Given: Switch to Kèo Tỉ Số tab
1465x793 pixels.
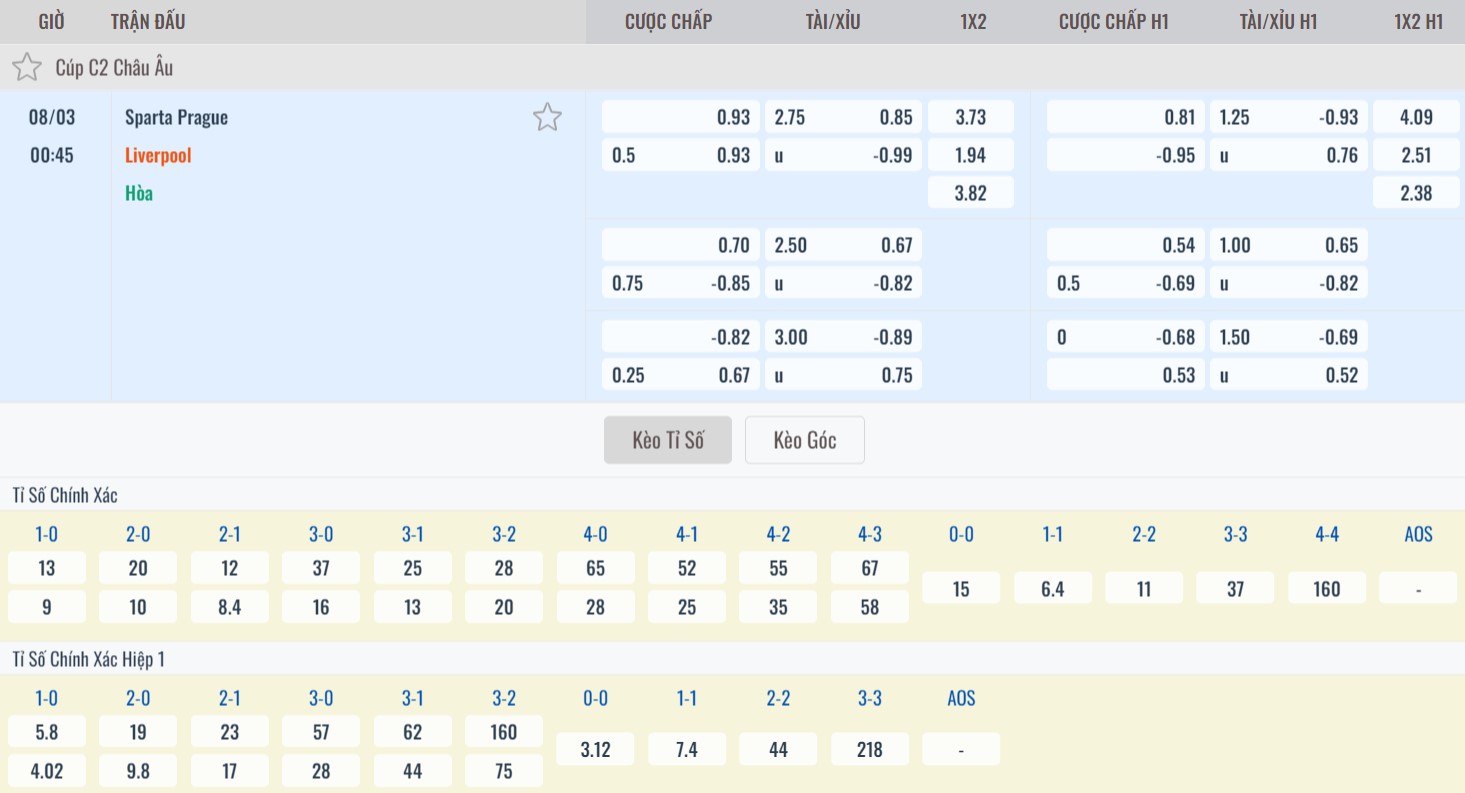Looking at the screenshot, I should (668, 440).
